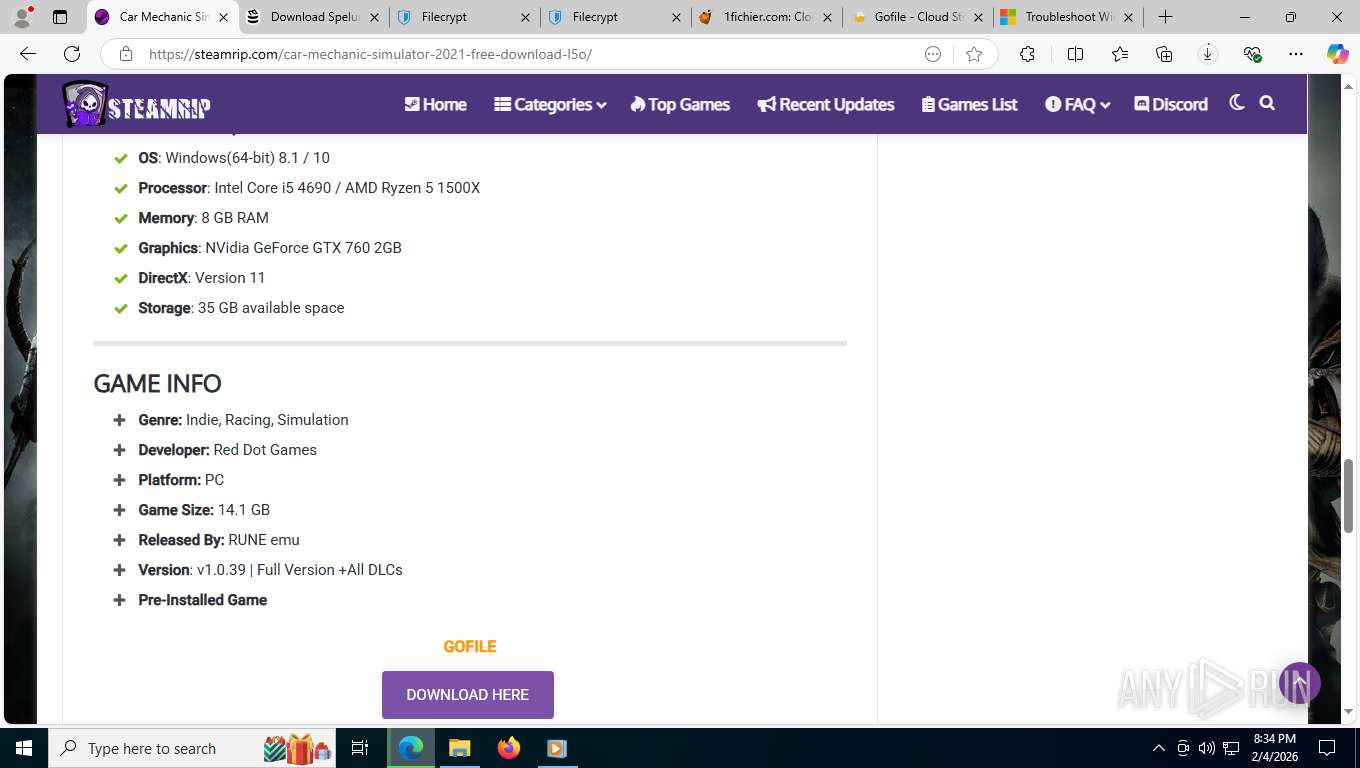Open Downloads icon in toolbar
Image resolution: width=1360 pixels, height=768 pixels.
(1208, 54)
